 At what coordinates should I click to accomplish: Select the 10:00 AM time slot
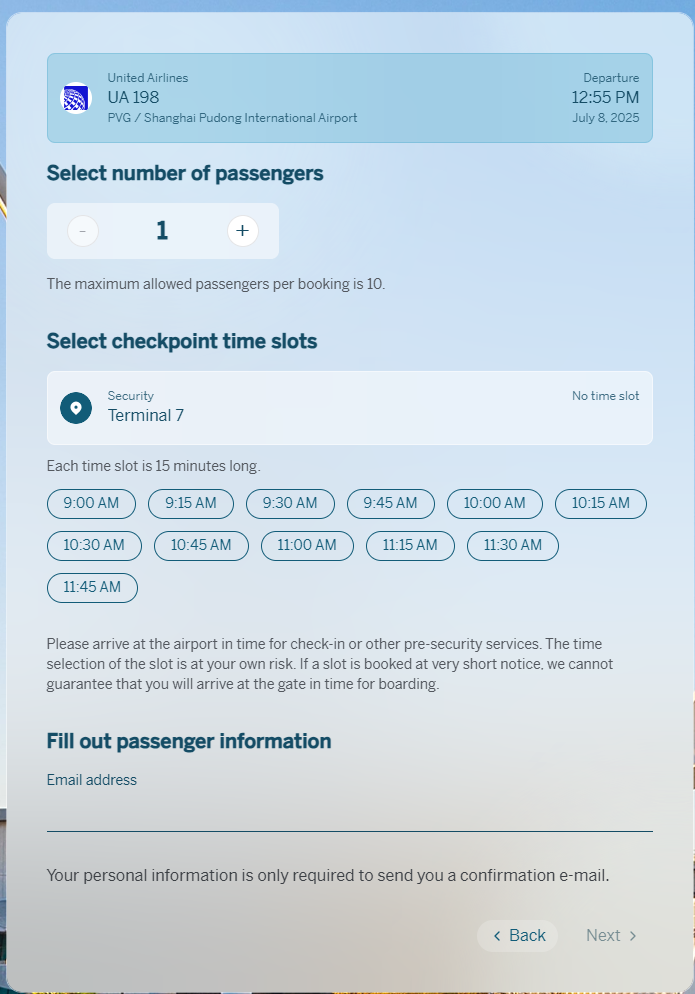pos(494,504)
